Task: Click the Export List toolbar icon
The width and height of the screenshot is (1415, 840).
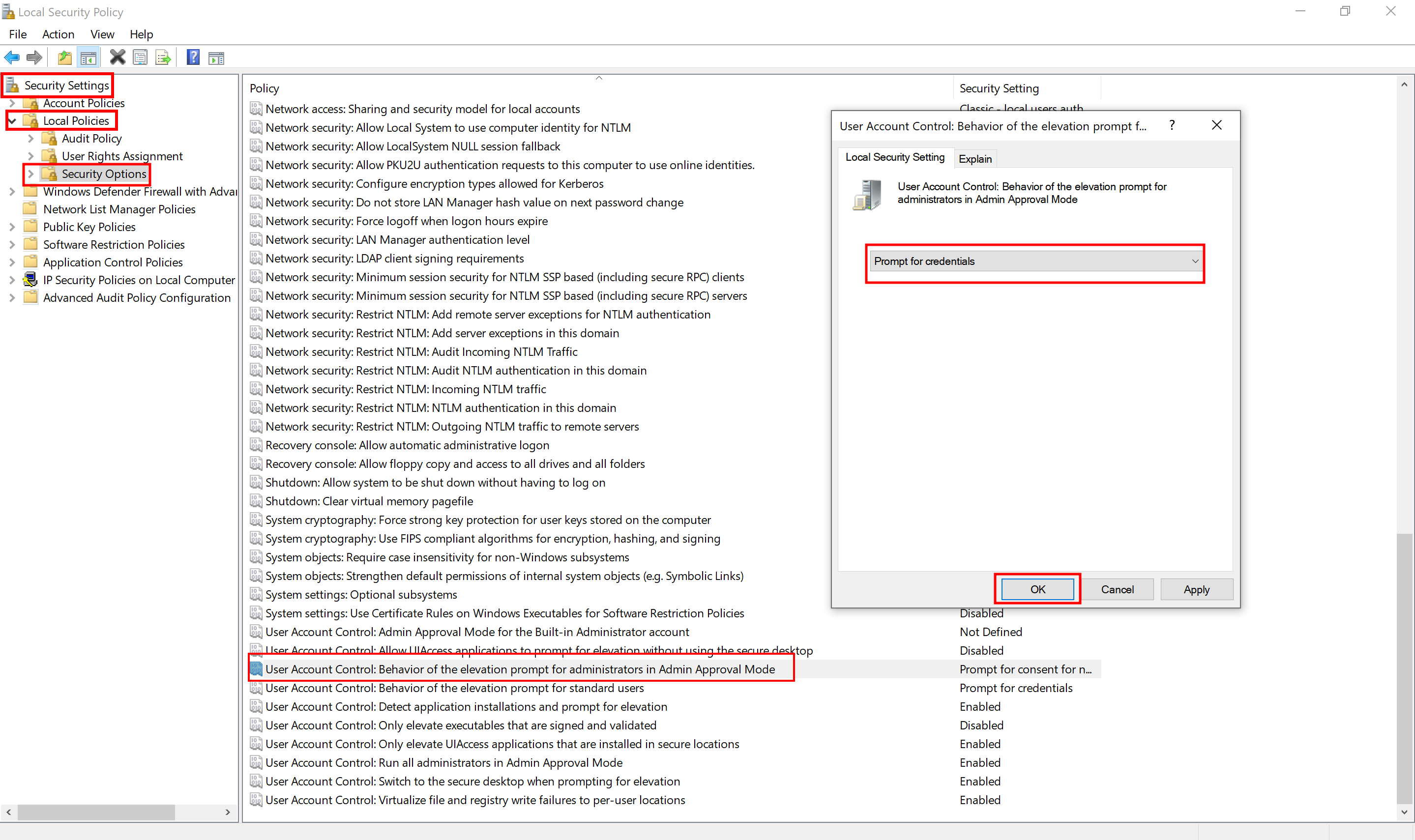Action: click(x=163, y=57)
